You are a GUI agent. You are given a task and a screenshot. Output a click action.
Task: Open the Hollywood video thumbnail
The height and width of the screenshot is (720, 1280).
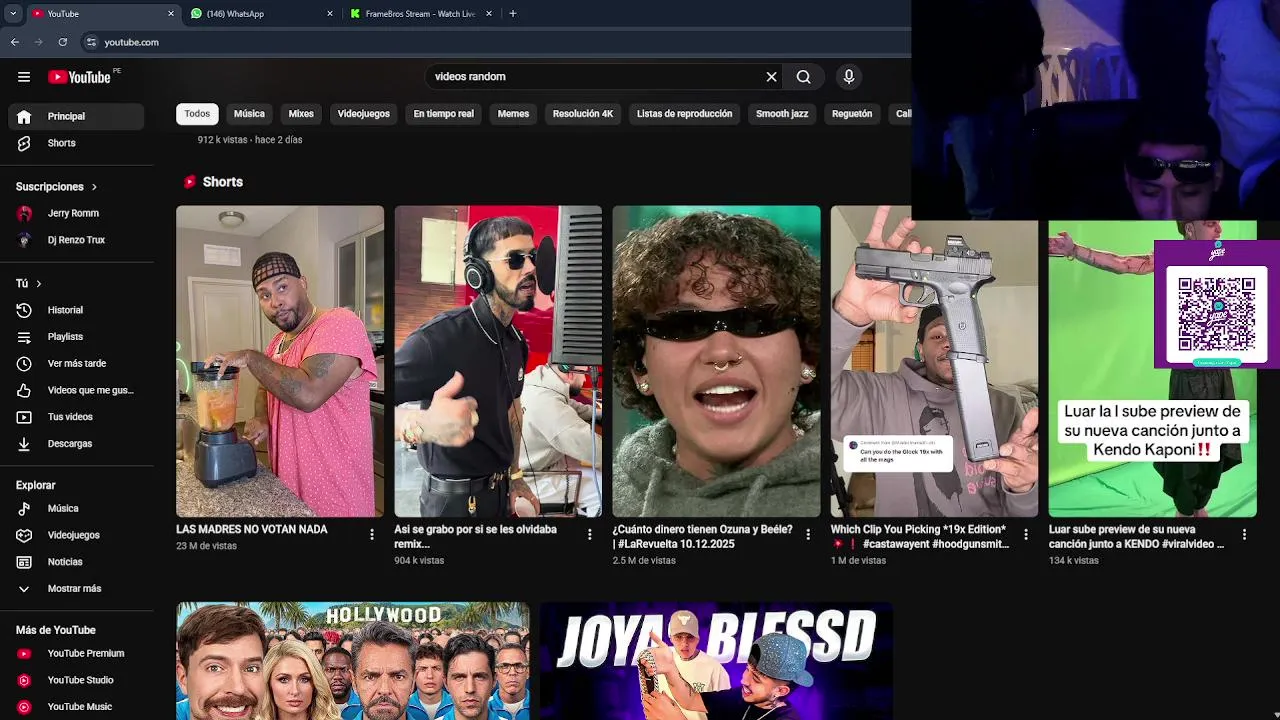coord(353,661)
